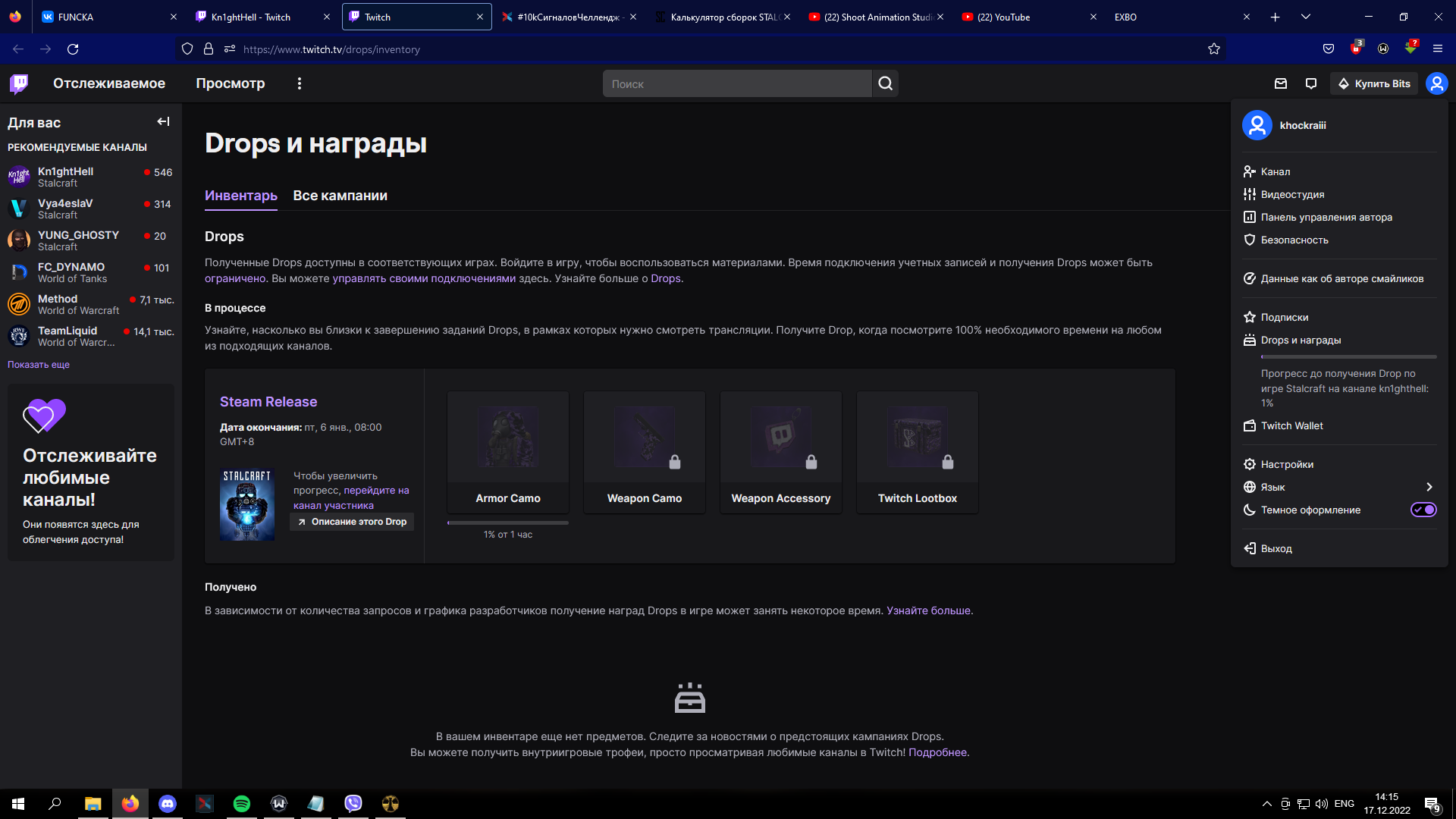The image size is (1456, 819).
Task: Click the Weapon Camo drop lock icon
Action: coord(675,462)
